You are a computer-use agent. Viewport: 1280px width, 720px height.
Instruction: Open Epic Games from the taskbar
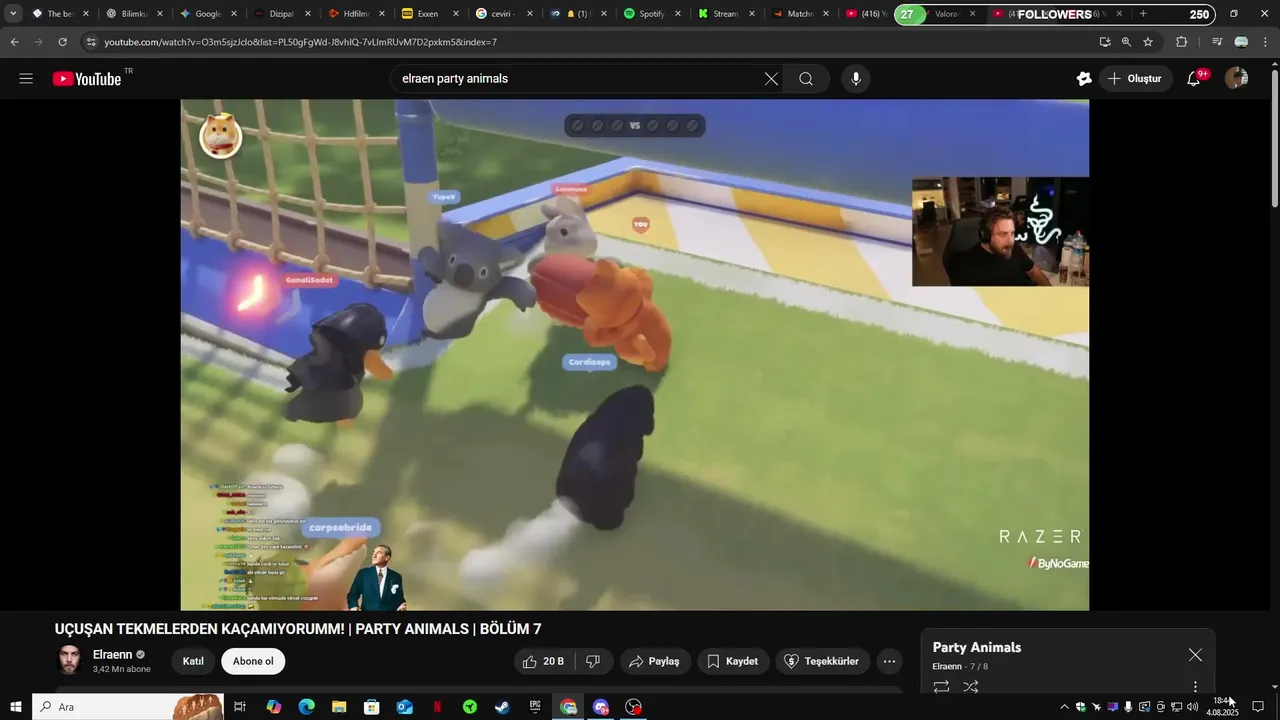535,707
